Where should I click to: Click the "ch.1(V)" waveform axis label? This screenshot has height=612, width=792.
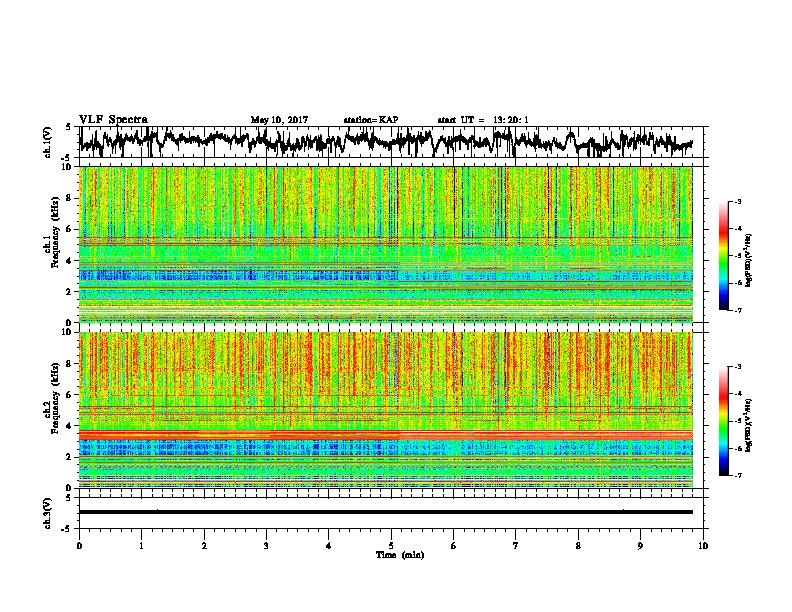coord(48,142)
